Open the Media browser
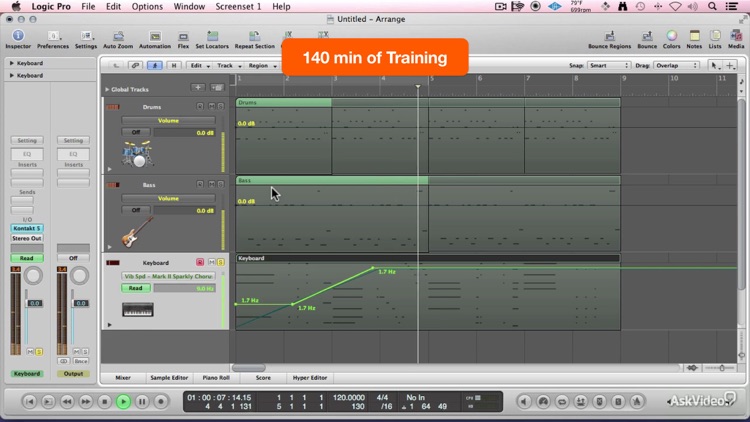750x422 pixels. click(x=736, y=39)
